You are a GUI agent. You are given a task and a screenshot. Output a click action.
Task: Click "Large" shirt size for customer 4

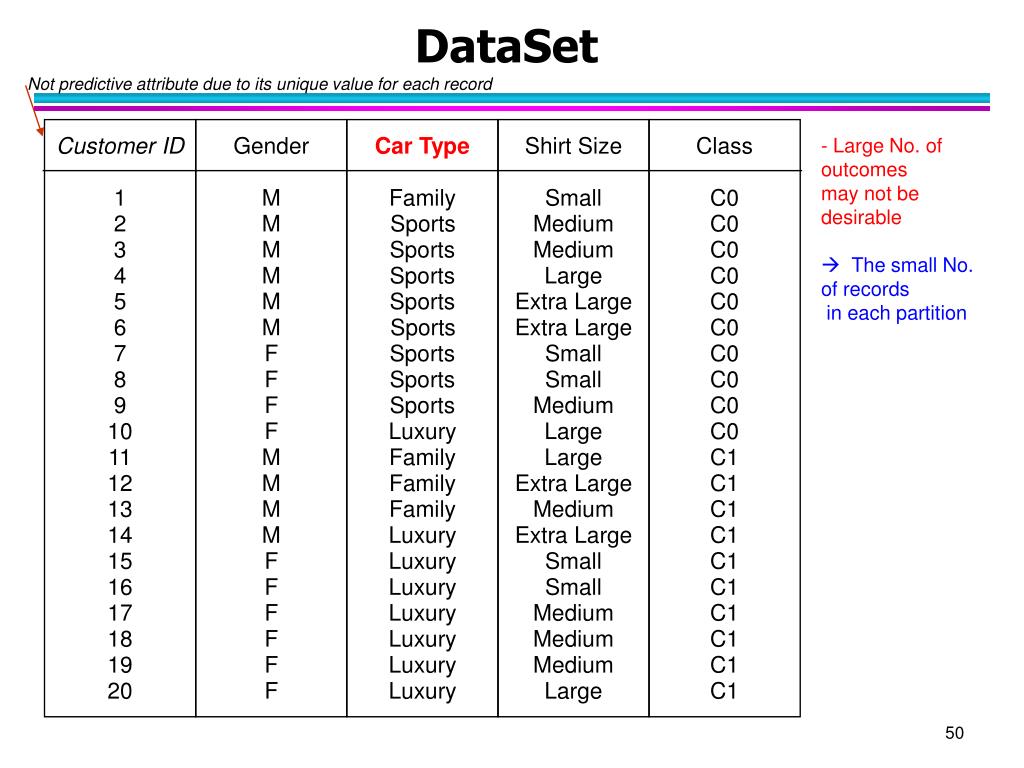tap(573, 277)
